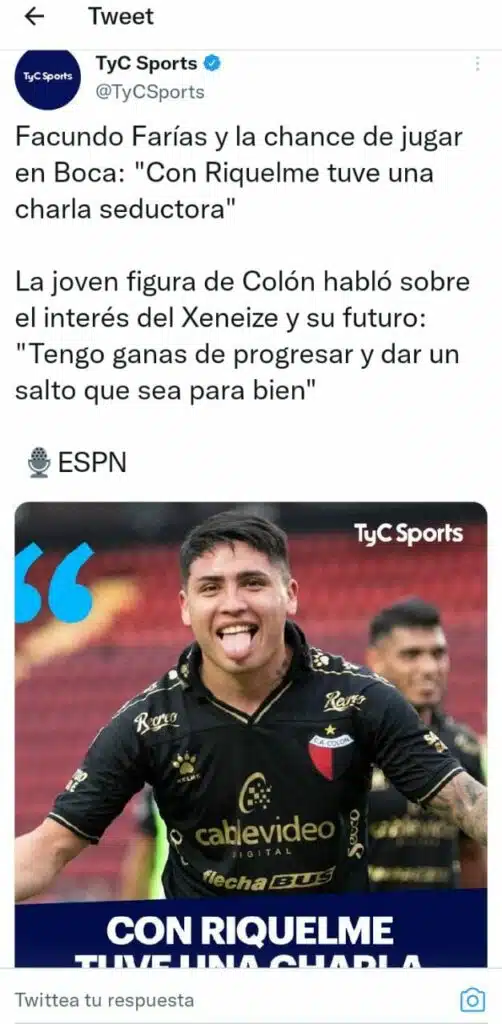Image resolution: width=502 pixels, height=1024 pixels.
Task: Click the tweet headline about Facundo Farías
Action: (239, 174)
